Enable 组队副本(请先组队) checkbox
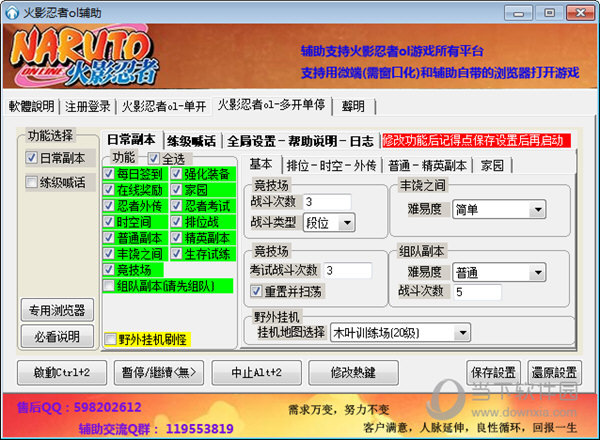This screenshot has height=440, width=600. [109, 286]
